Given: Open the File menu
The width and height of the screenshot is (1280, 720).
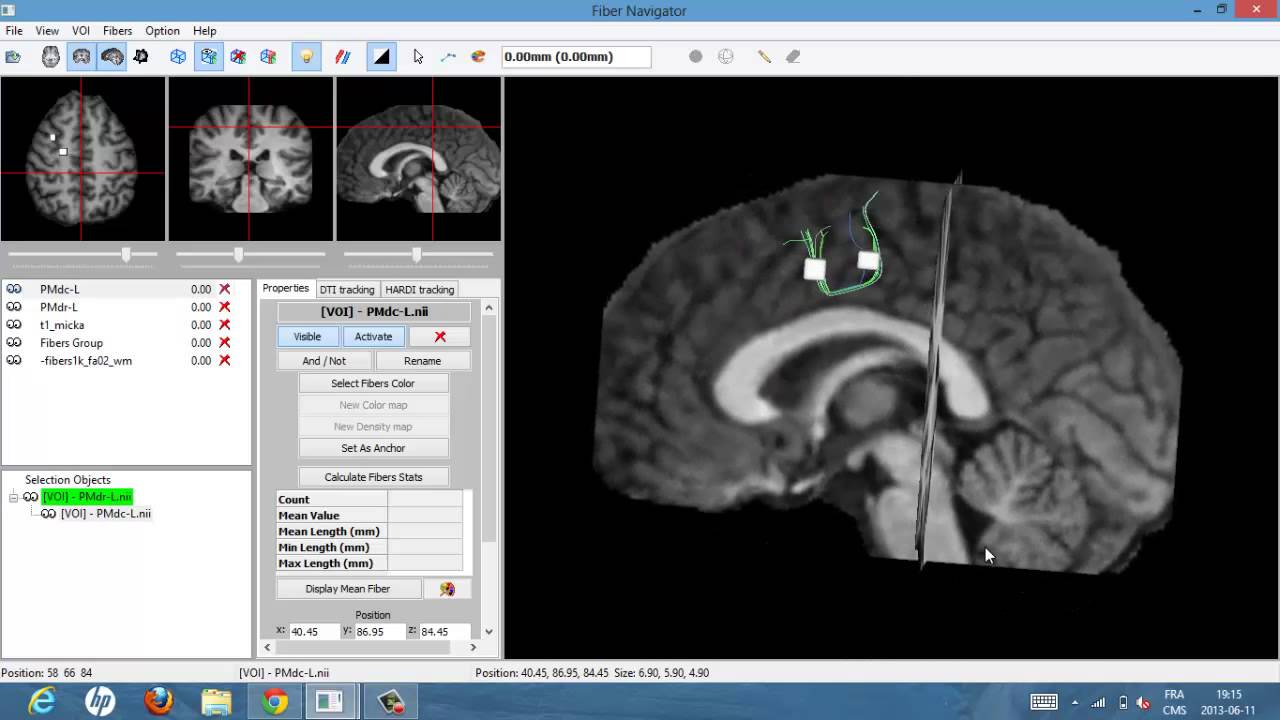Looking at the screenshot, I should (14, 31).
